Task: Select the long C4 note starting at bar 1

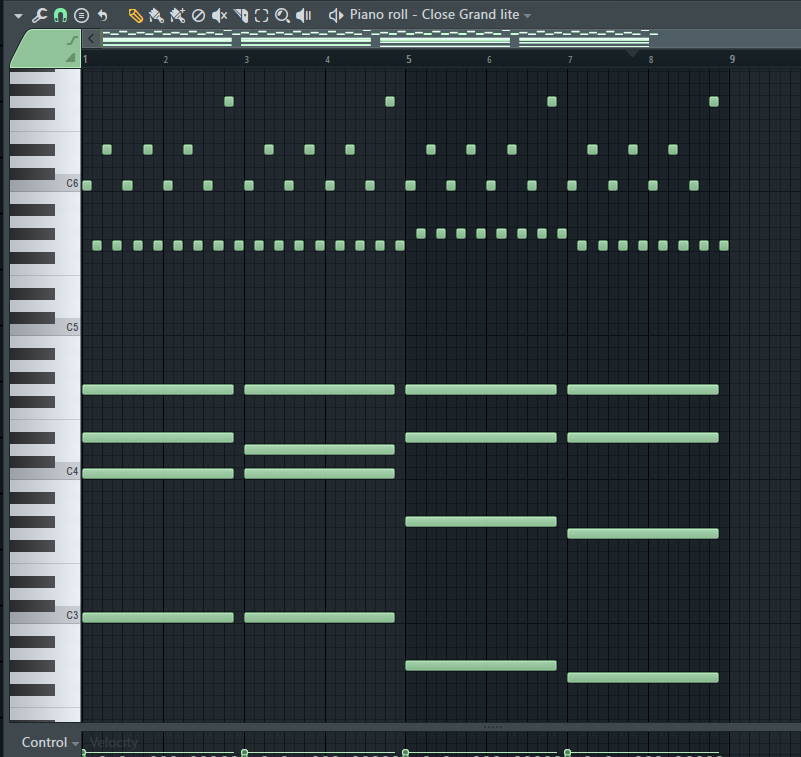Action: coord(158,474)
